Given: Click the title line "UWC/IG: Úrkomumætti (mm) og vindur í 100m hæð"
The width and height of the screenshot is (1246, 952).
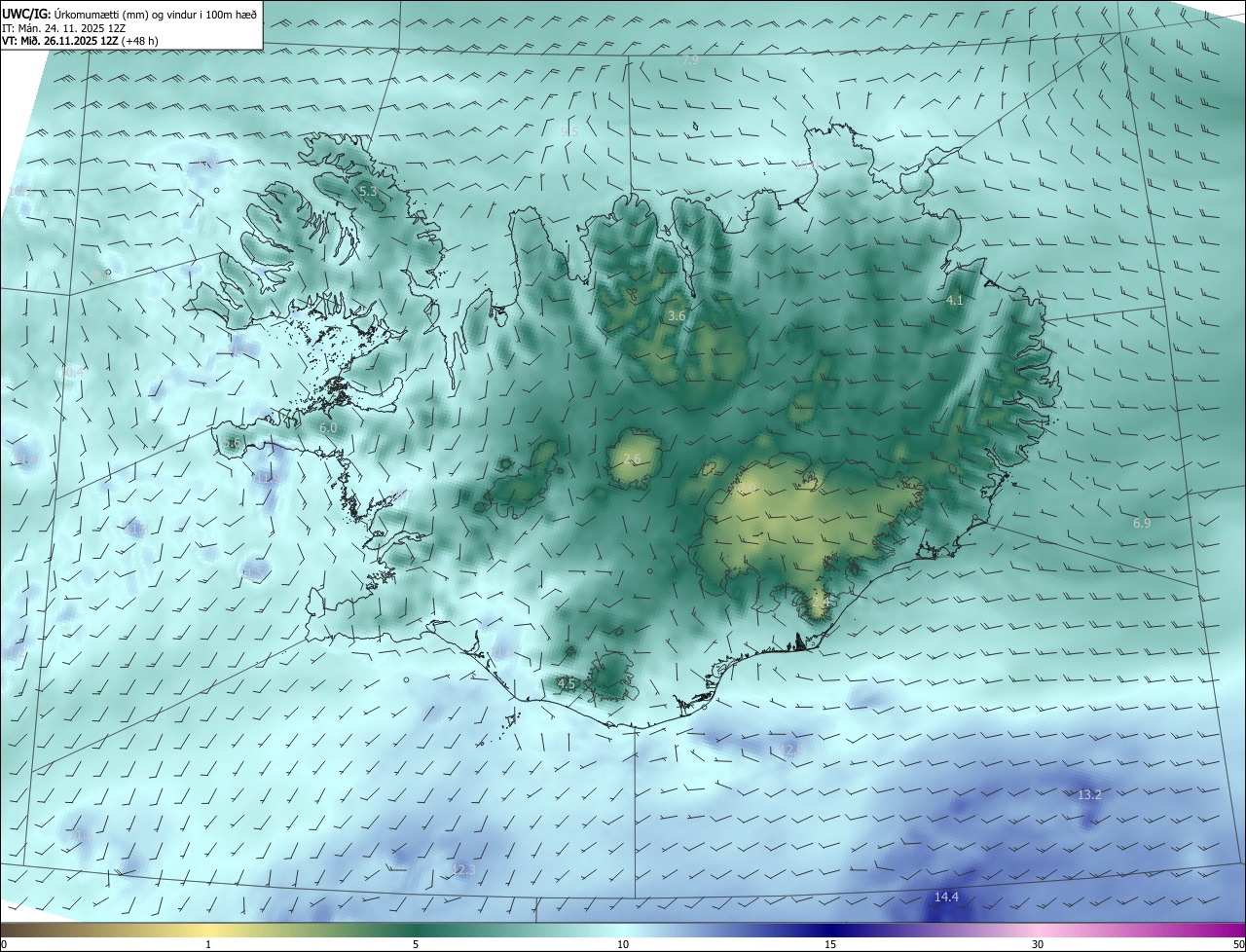Looking at the screenshot, I should click(x=129, y=14).
